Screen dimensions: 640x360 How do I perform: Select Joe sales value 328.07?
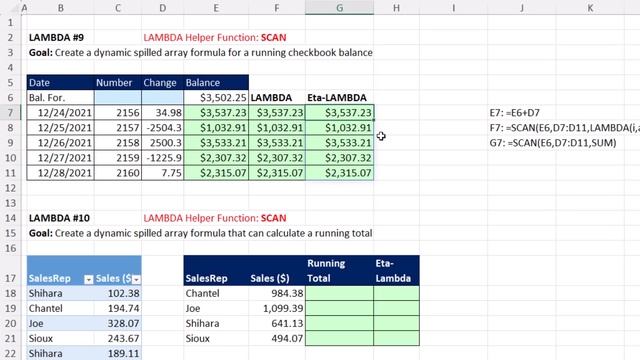(x=118, y=324)
